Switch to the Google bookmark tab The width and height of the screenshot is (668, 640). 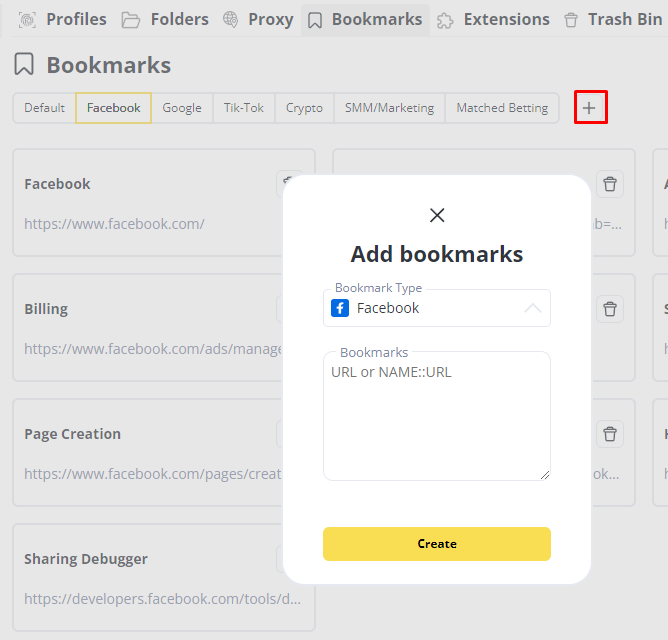pyautogui.click(x=182, y=108)
